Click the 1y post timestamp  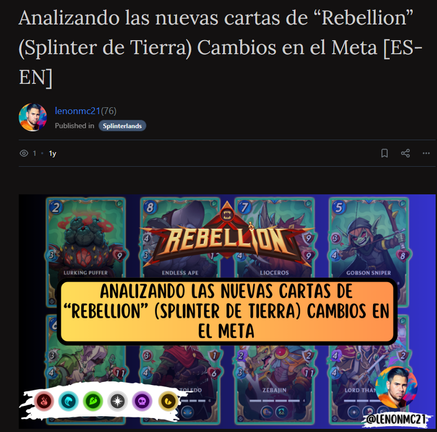coord(53,153)
